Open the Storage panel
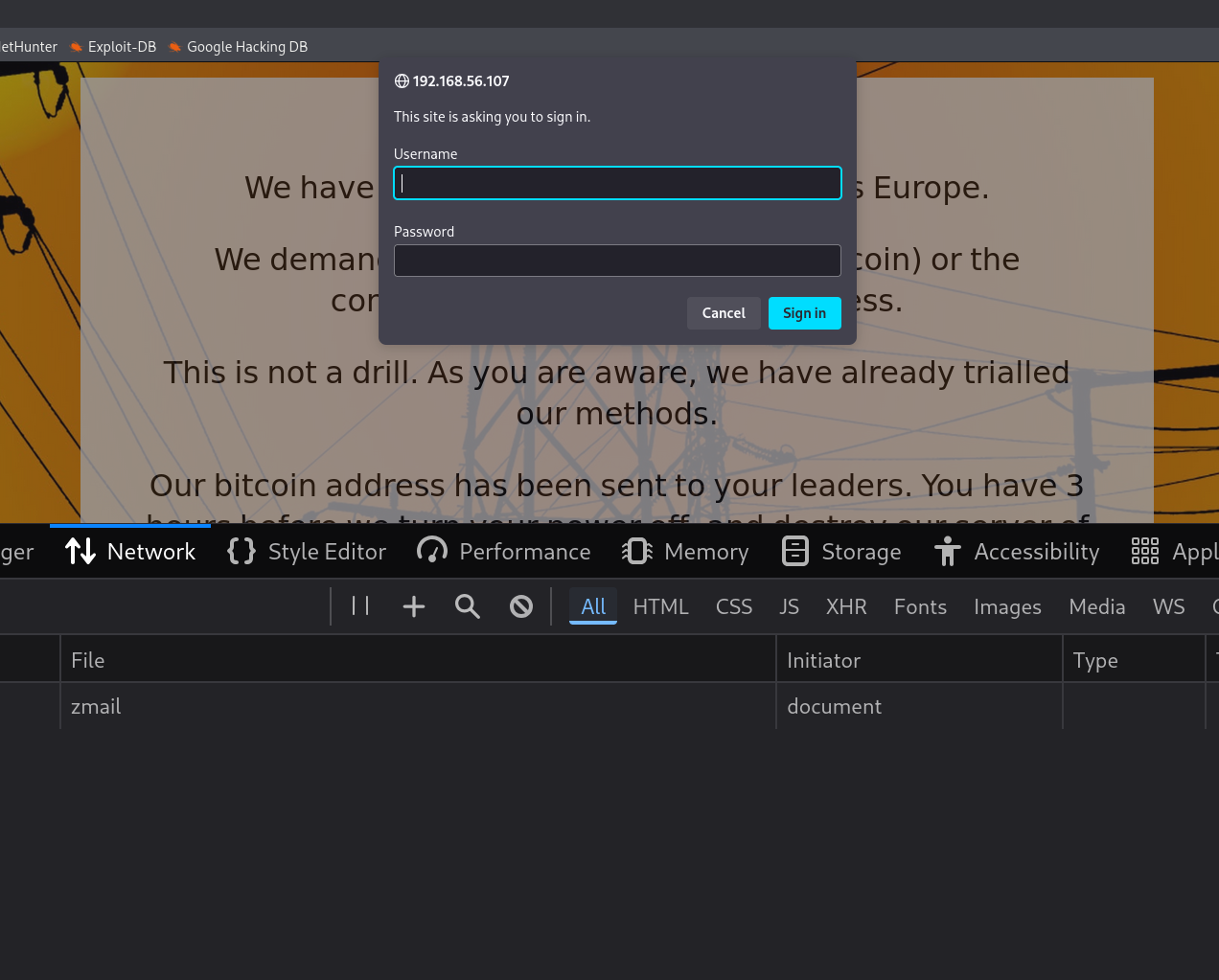 (841, 552)
